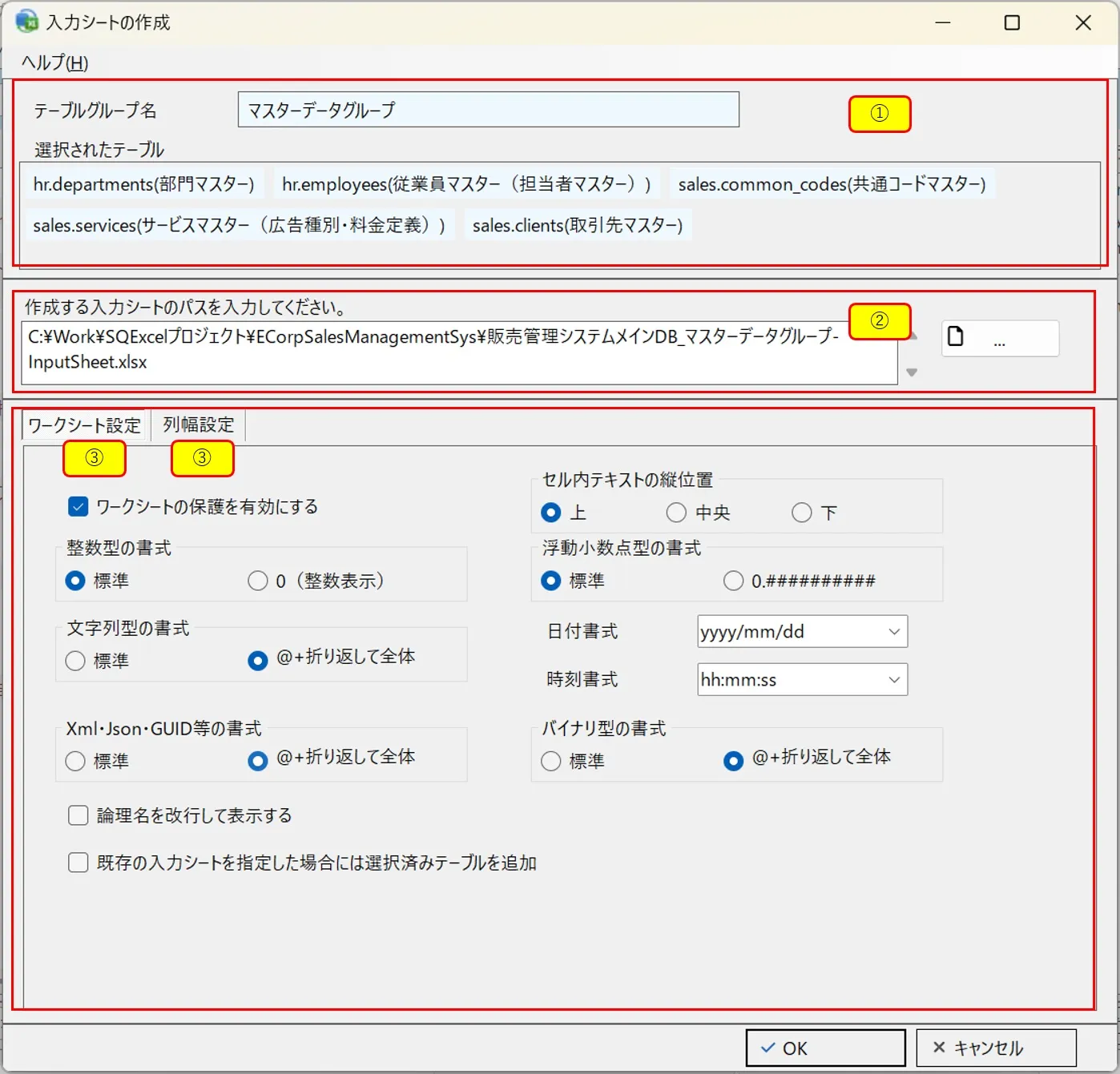Select @+折り返して全体 under Xml･Json･GUID等の書式

pyautogui.click(x=332, y=759)
